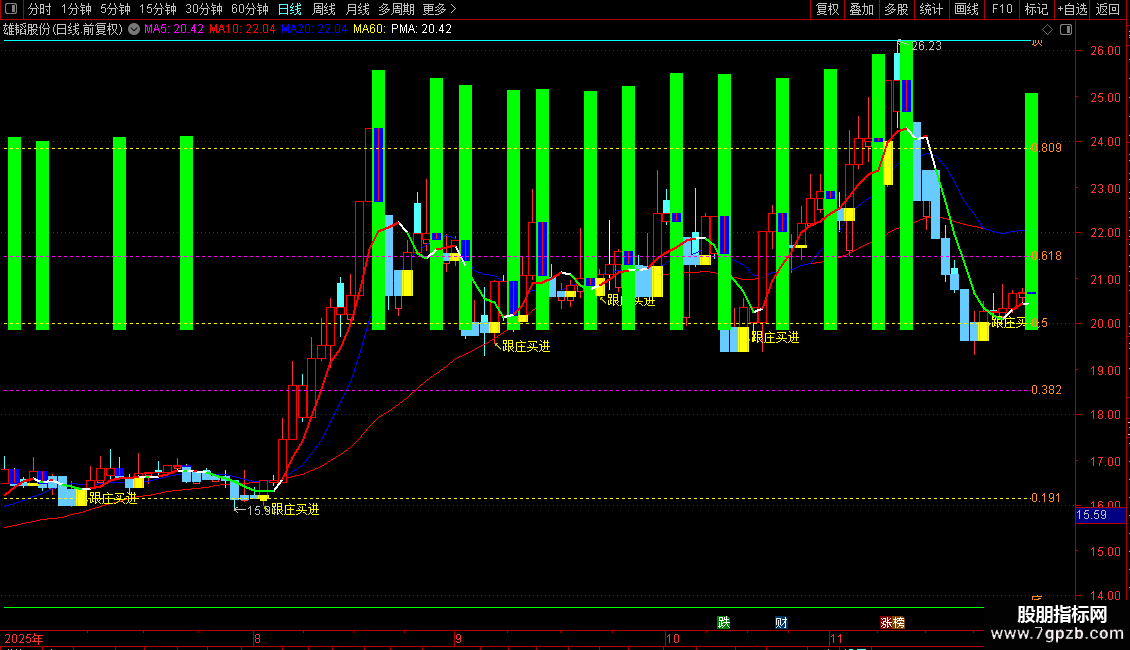Image resolution: width=1130 pixels, height=650 pixels.
Task: Click the month 9 marker on time axis
Action: tap(458, 638)
